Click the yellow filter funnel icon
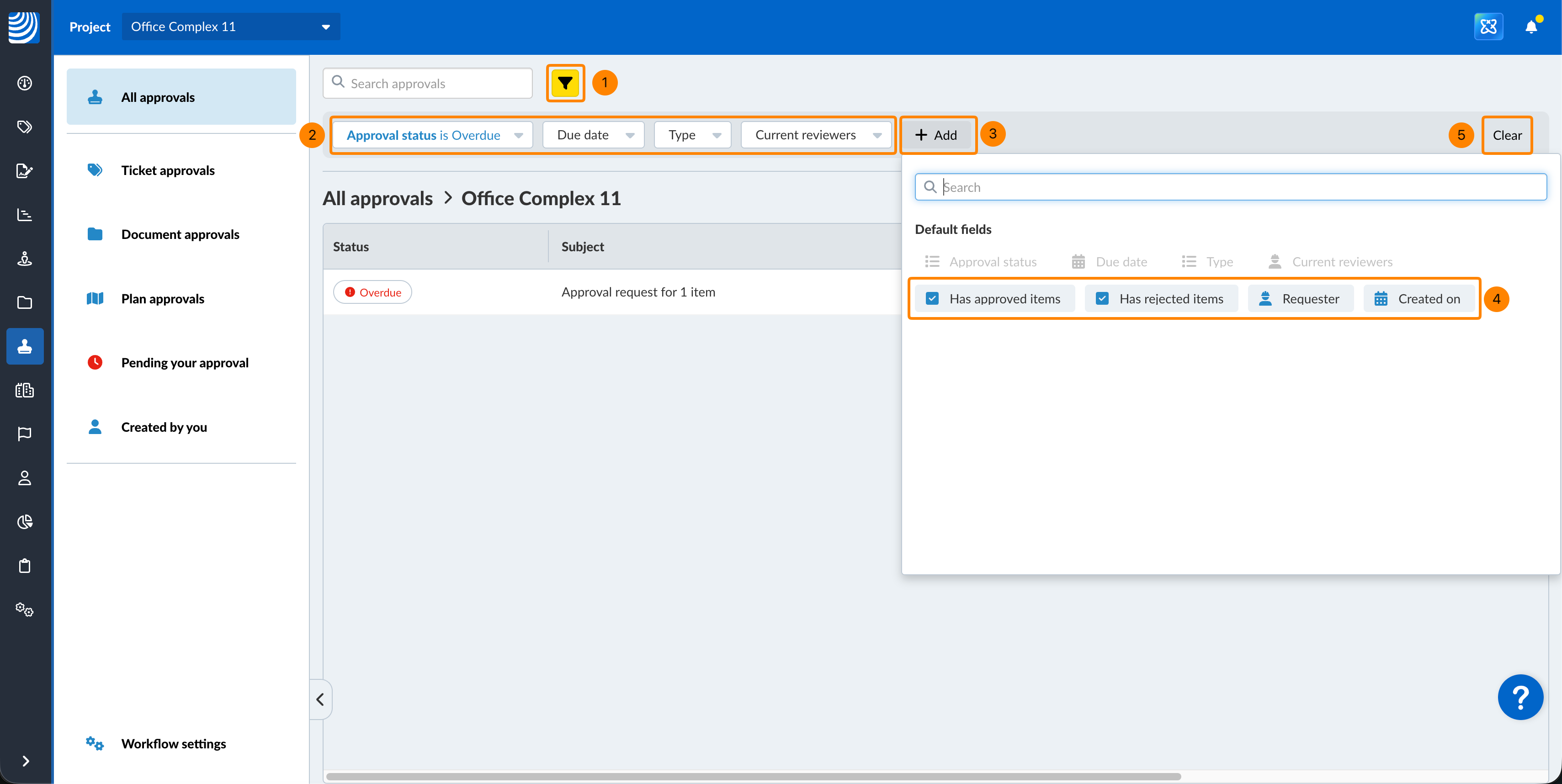The height and width of the screenshot is (784, 1562). 564,83
